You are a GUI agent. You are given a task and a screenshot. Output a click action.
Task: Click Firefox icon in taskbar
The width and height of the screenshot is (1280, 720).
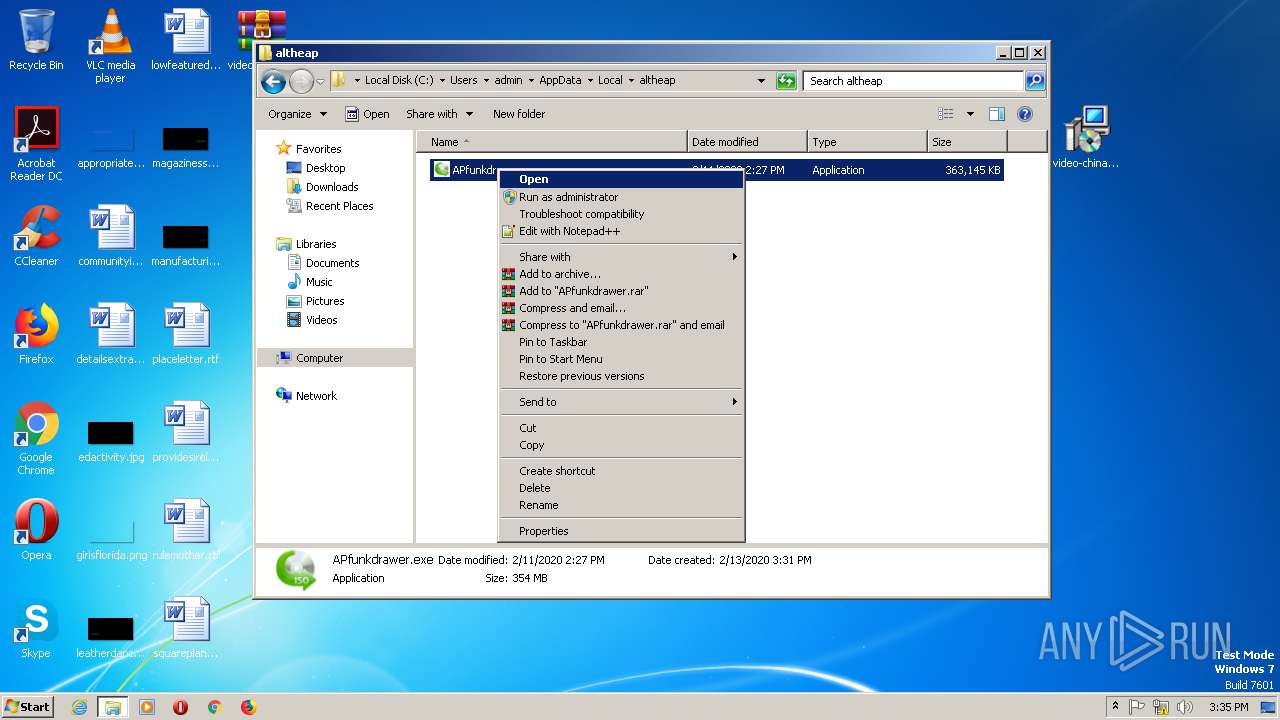click(248, 707)
